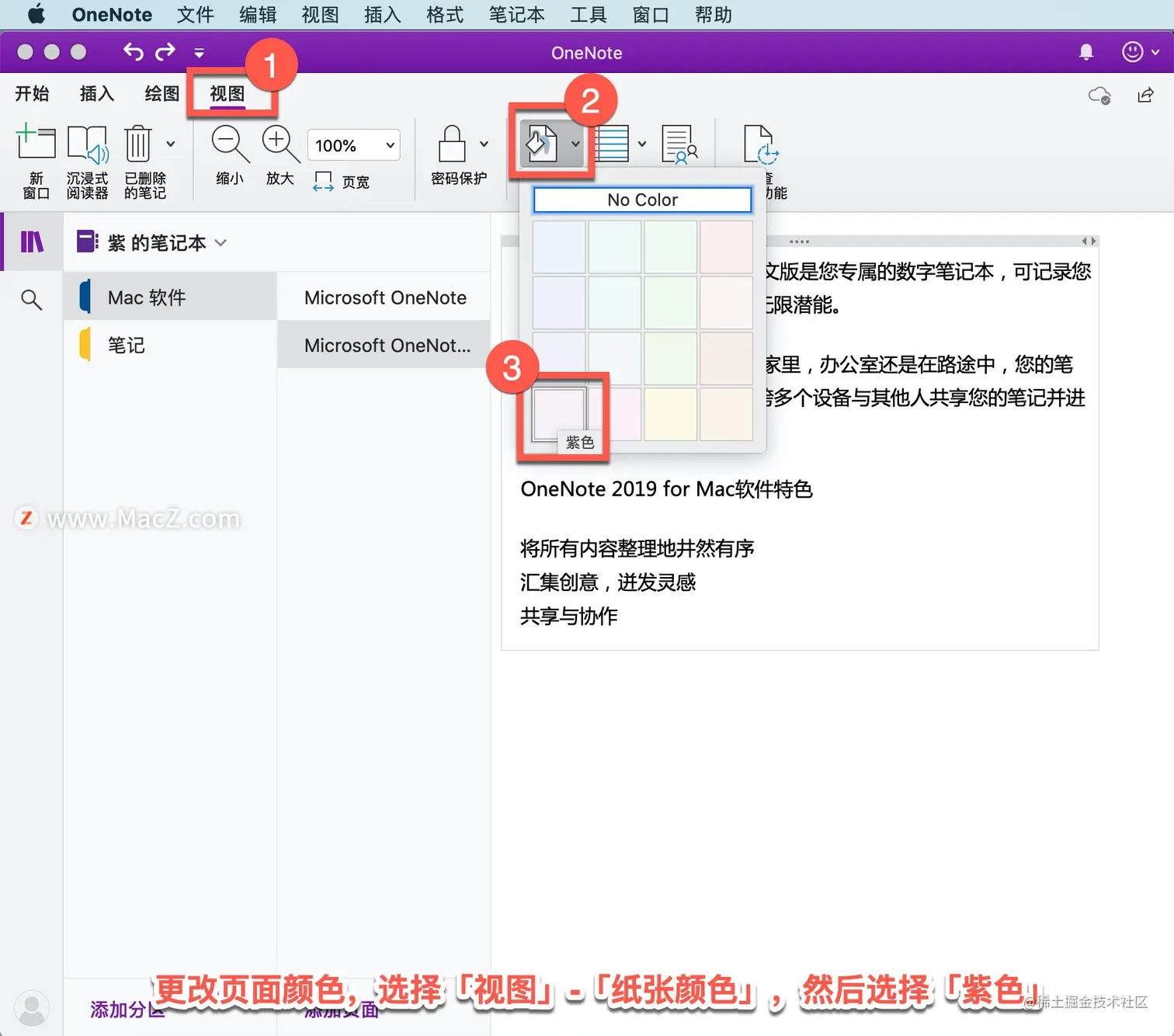Viewport: 1174px width, 1036px height.
Task: Click the line 共享与协作
Action: [x=568, y=617]
